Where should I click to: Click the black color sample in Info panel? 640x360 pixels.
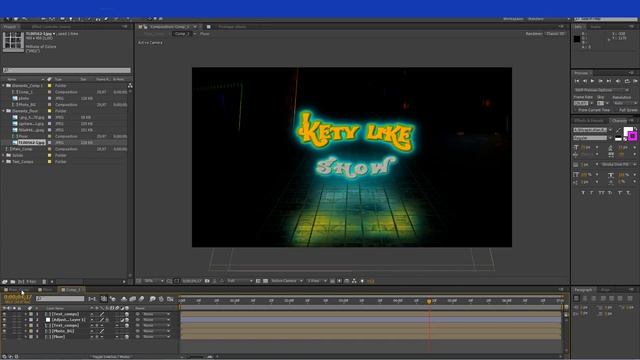[x=577, y=39]
